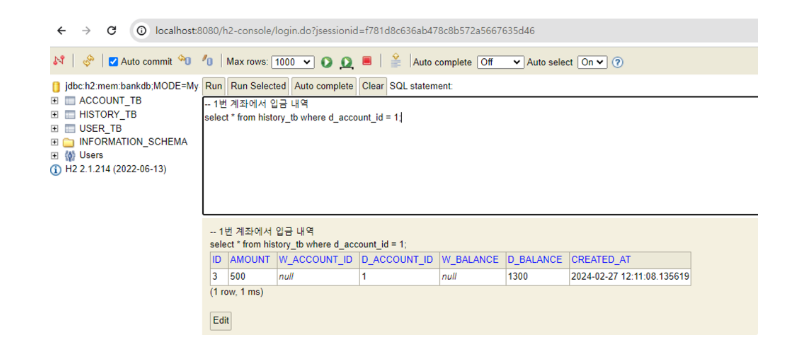Select USER_TB table in the tree

[100, 128]
